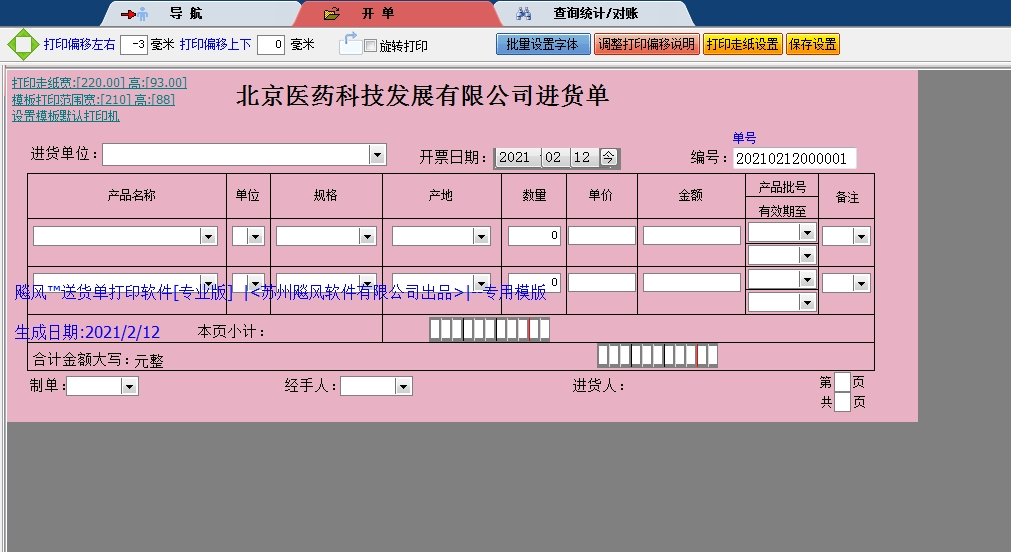The height and width of the screenshot is (552, 1011).
Task: Open the 制单 dropdown list
Action: tap(129, 387)
